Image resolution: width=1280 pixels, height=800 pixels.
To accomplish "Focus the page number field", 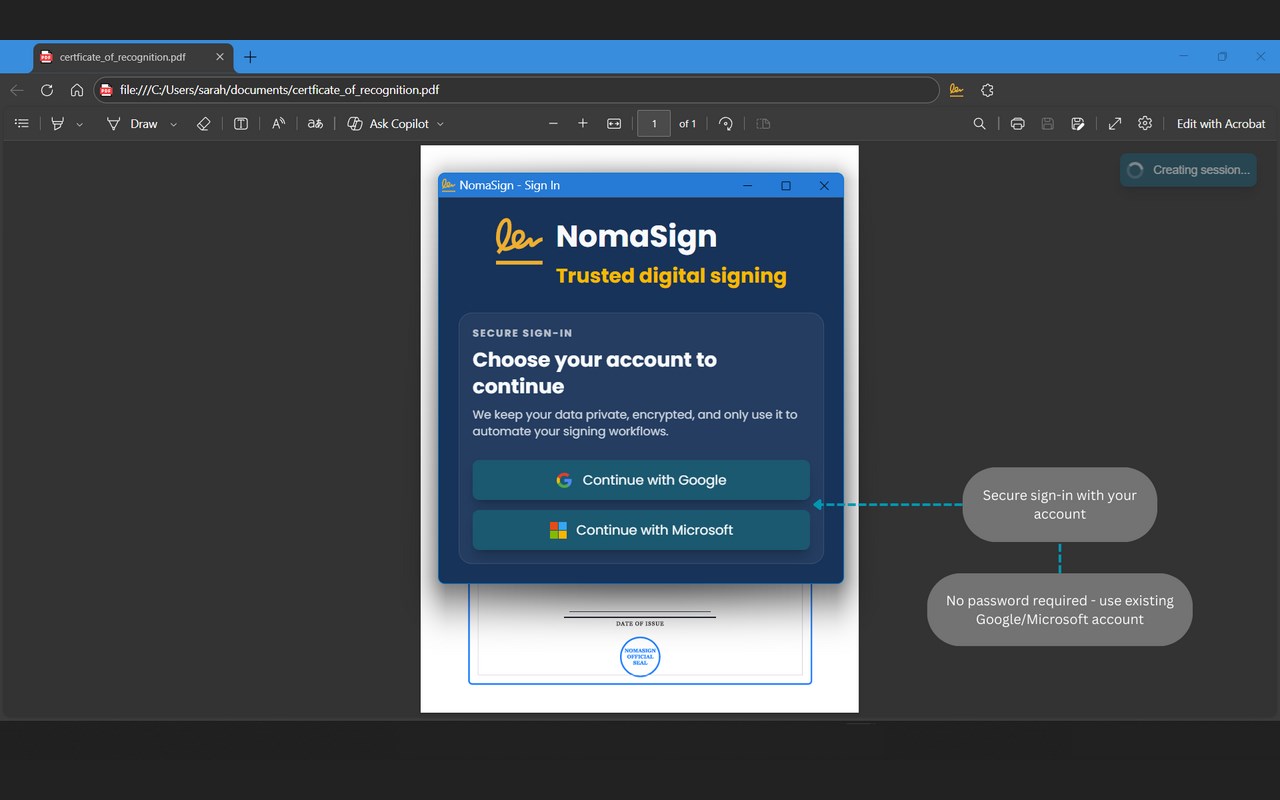I will (x=654, y=124).
